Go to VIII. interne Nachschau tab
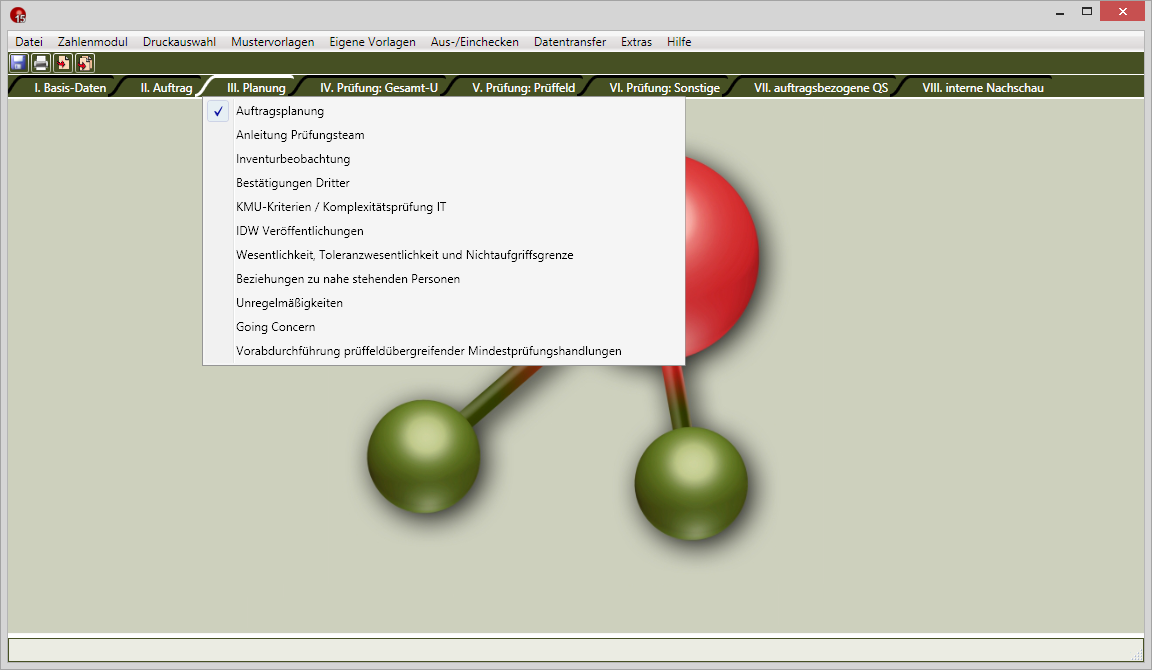This screenshot has height=670, width=1152. point(983,88)
